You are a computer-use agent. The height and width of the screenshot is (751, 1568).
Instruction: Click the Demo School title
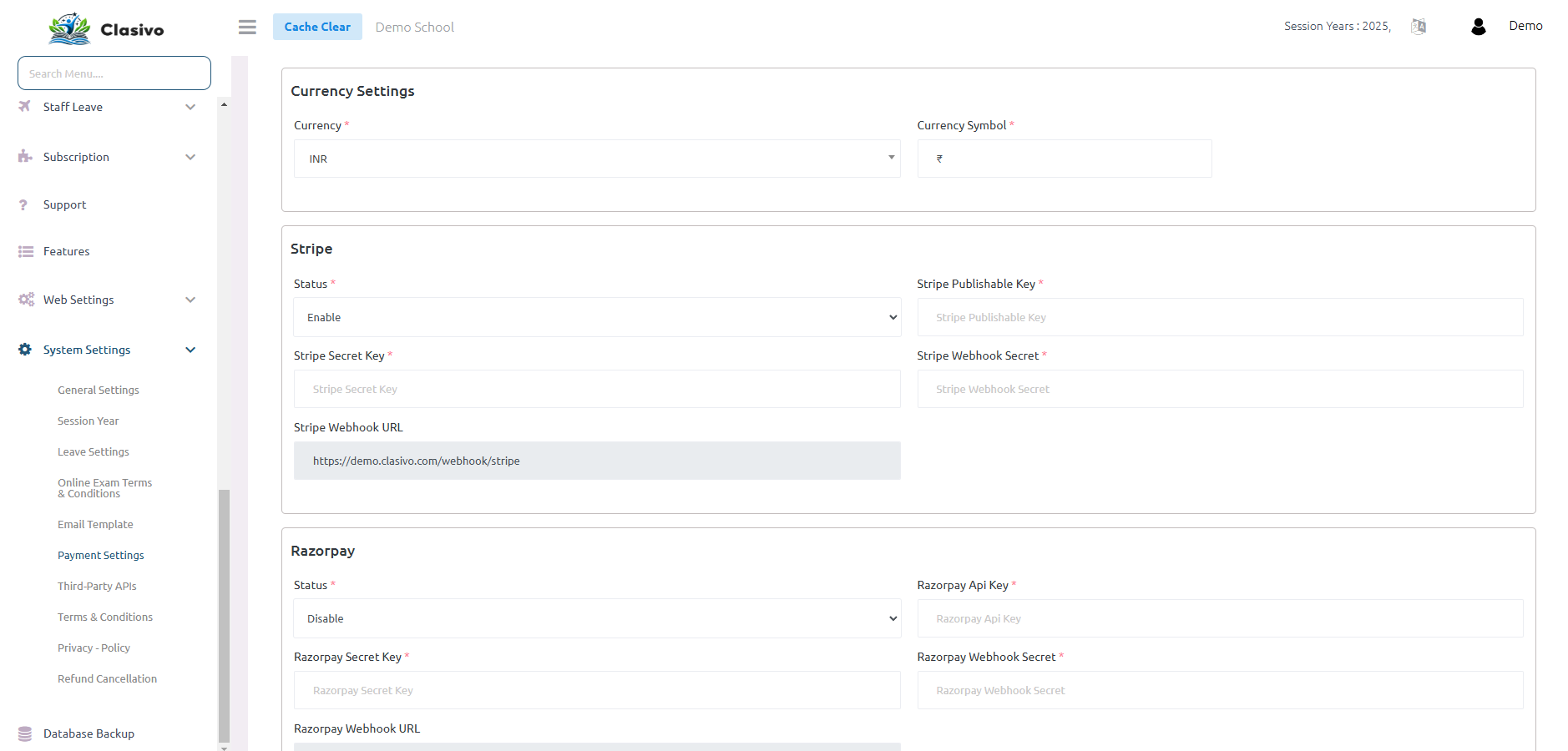click(x=415, y=27)
